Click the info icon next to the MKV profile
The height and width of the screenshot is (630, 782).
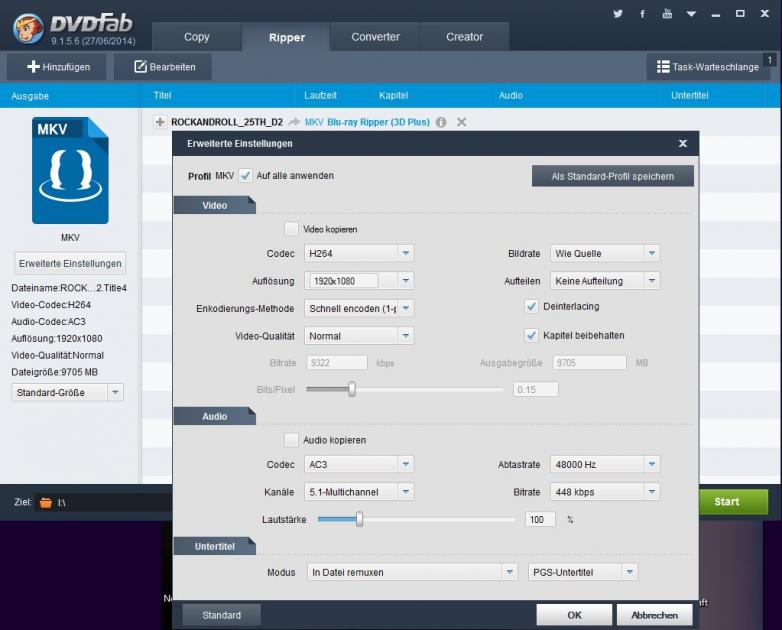pos(441,122)
